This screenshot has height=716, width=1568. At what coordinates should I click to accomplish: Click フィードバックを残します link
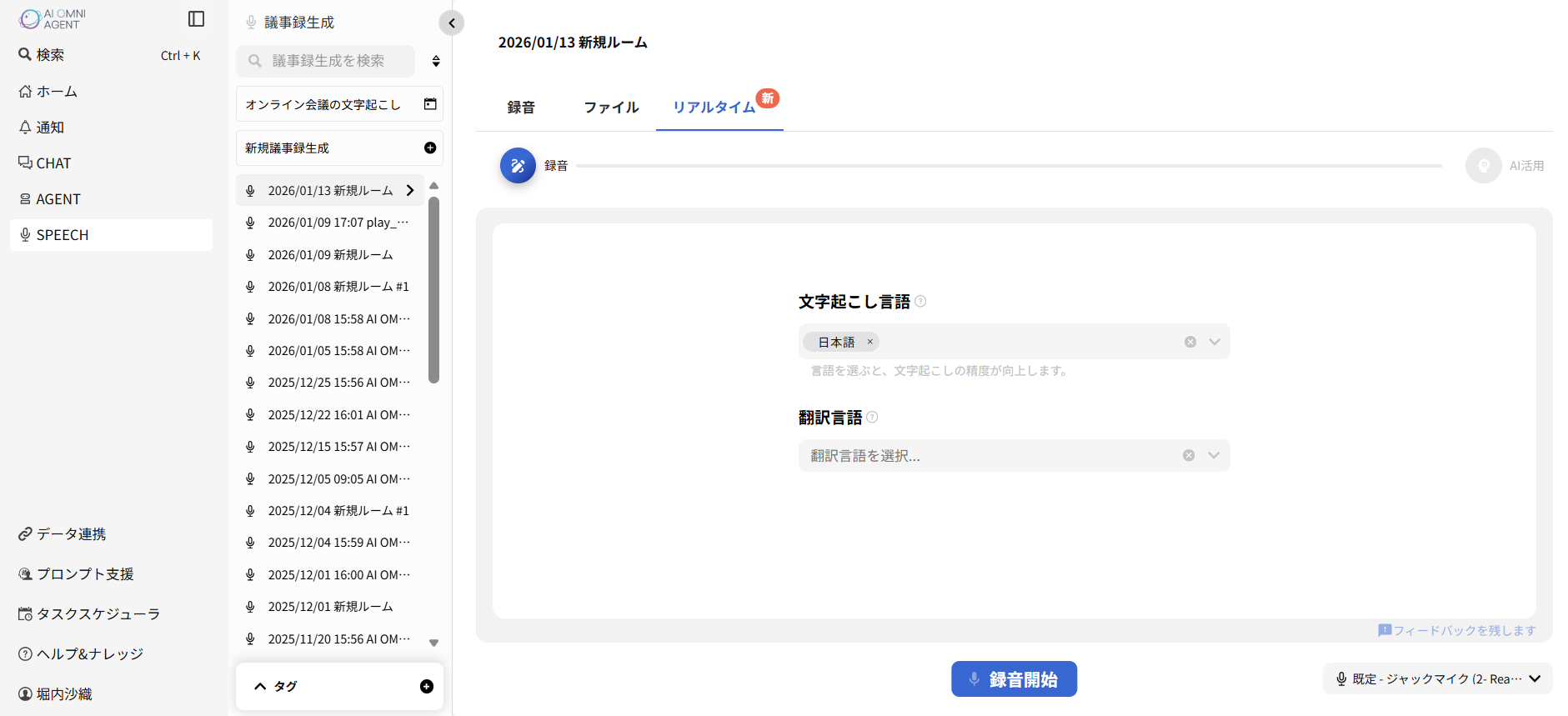[x=1457, y=630]
